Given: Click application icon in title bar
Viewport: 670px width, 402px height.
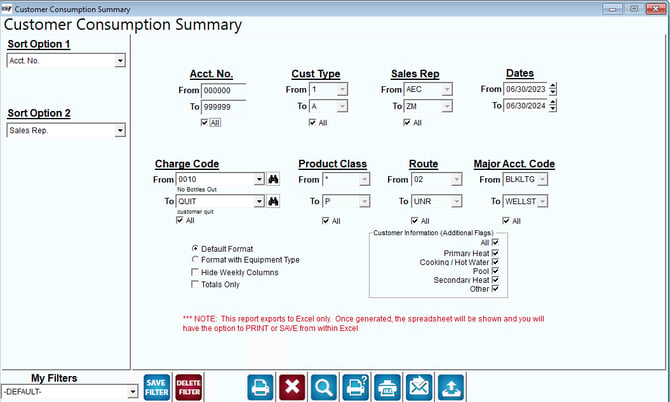Looking at the screenshot, I should [x=6, y=9].
